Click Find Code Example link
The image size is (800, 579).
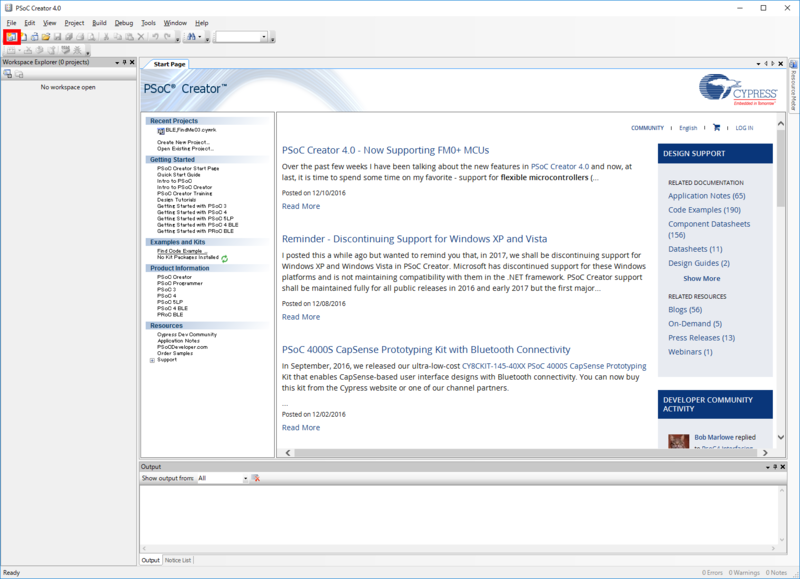182,251
